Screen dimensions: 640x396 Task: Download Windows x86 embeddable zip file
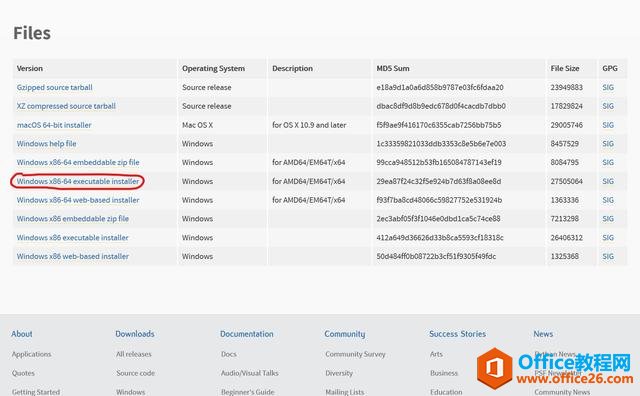click(73, 219)
